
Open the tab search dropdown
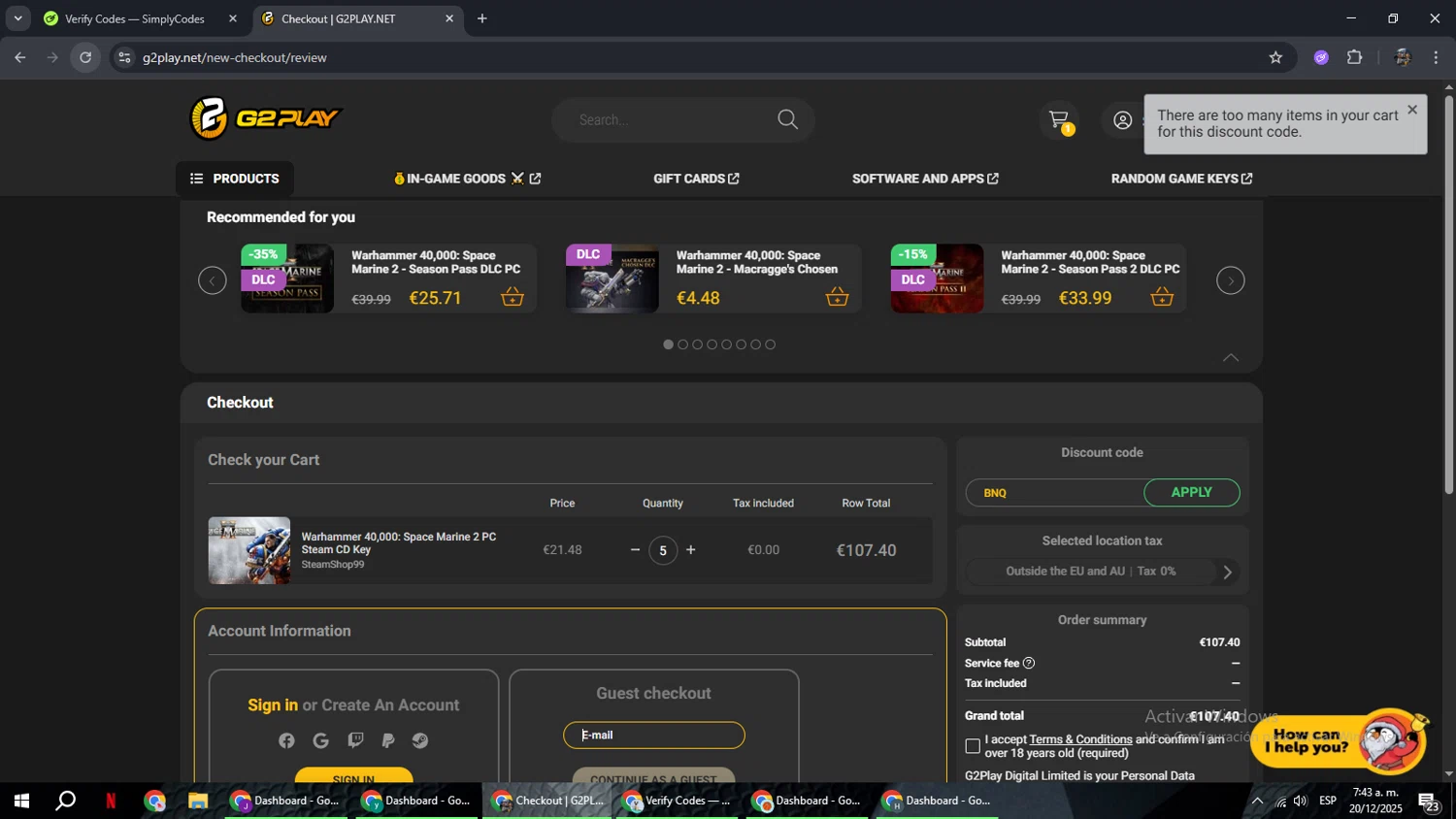(17, 18)
